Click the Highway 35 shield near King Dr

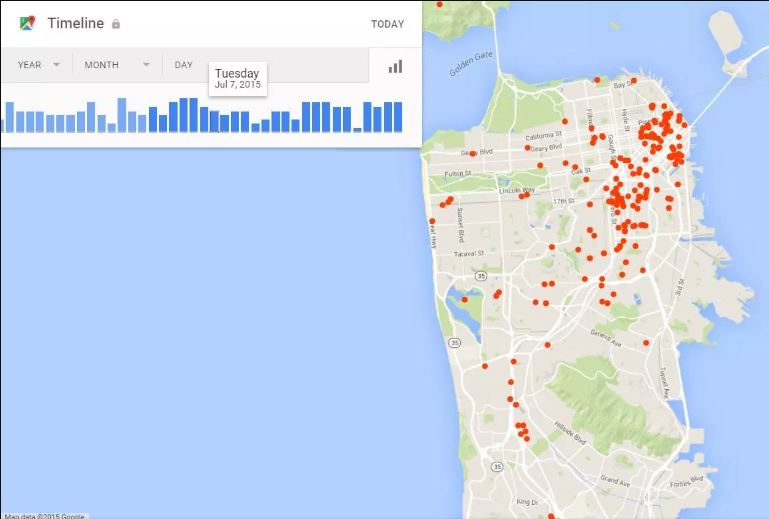tap(497, 467)
